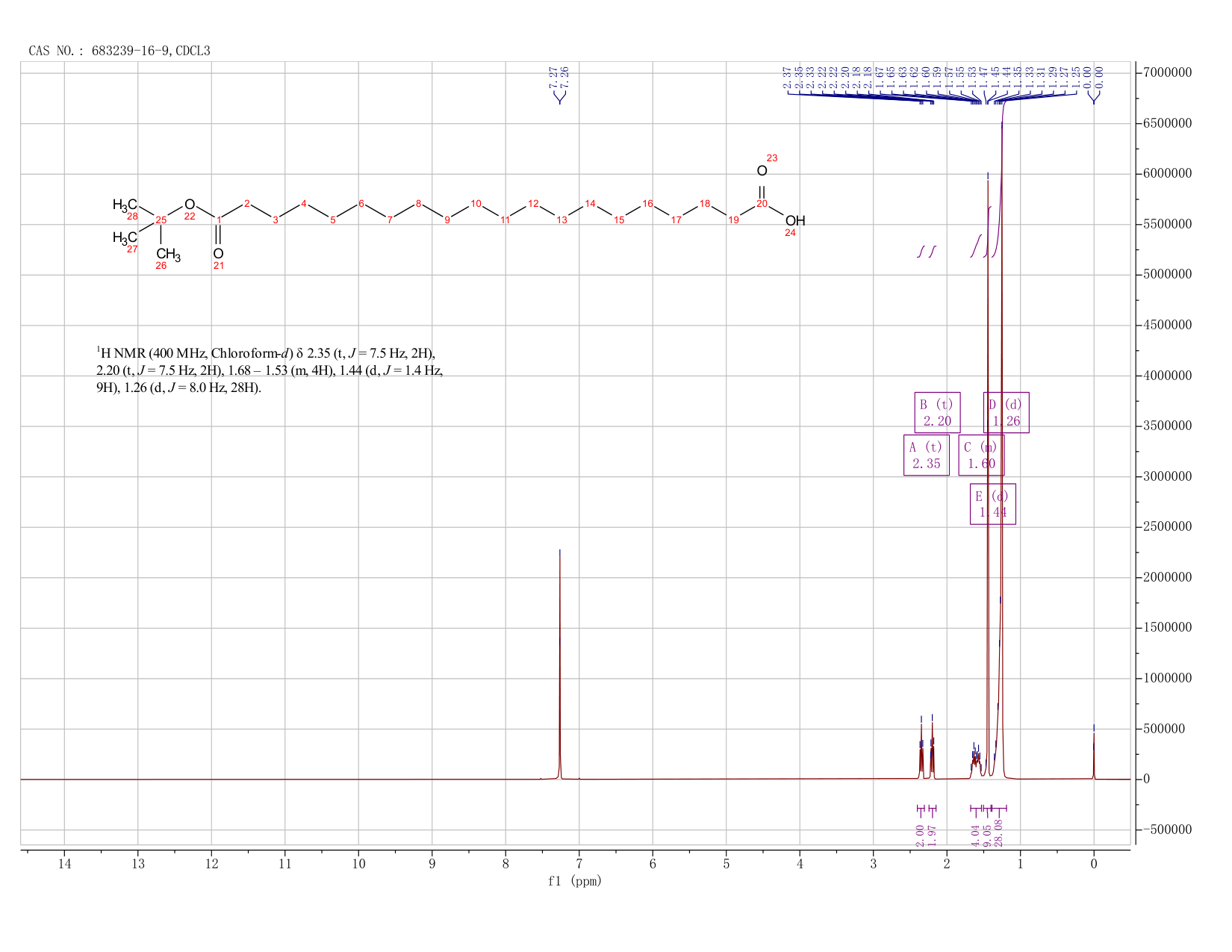Select multiplet box C (m) 1.60
The width and height of the screenshot is (1232, 952).
(x=981, y=455)
